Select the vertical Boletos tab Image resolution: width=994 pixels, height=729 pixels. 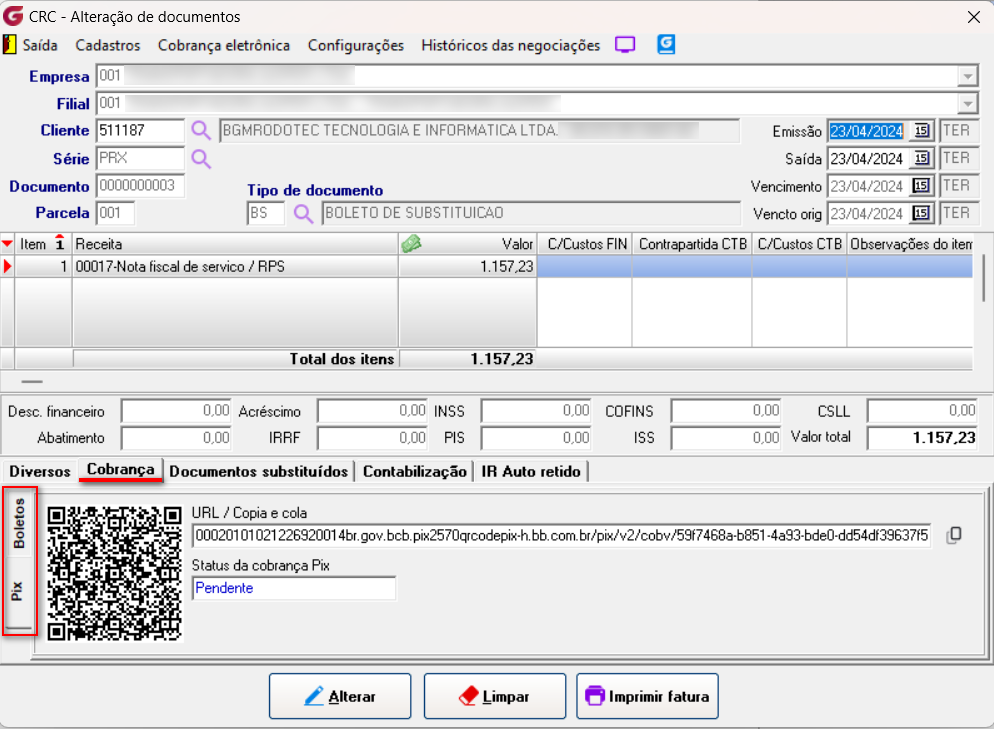pyautogui.click(x=19, y=524)
